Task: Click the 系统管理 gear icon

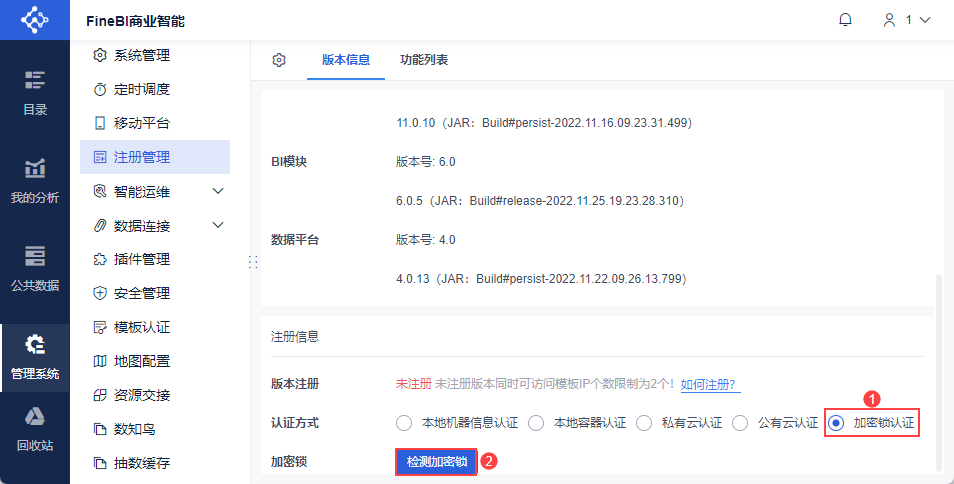Action: tap(100, 55)
